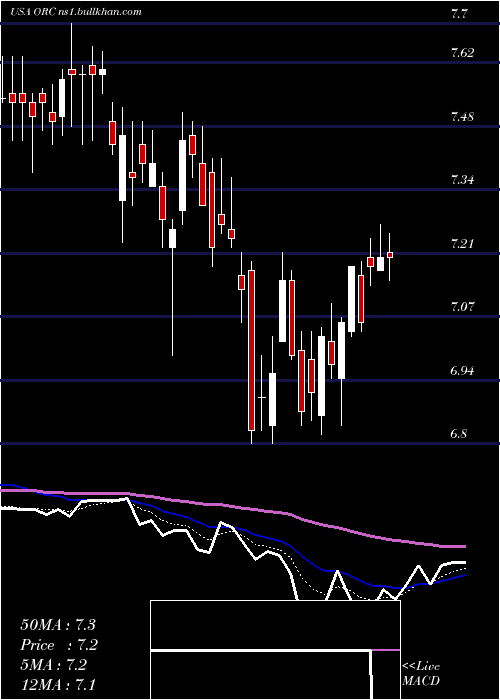Click the right end of the blue moving average line

pos(464,576)
